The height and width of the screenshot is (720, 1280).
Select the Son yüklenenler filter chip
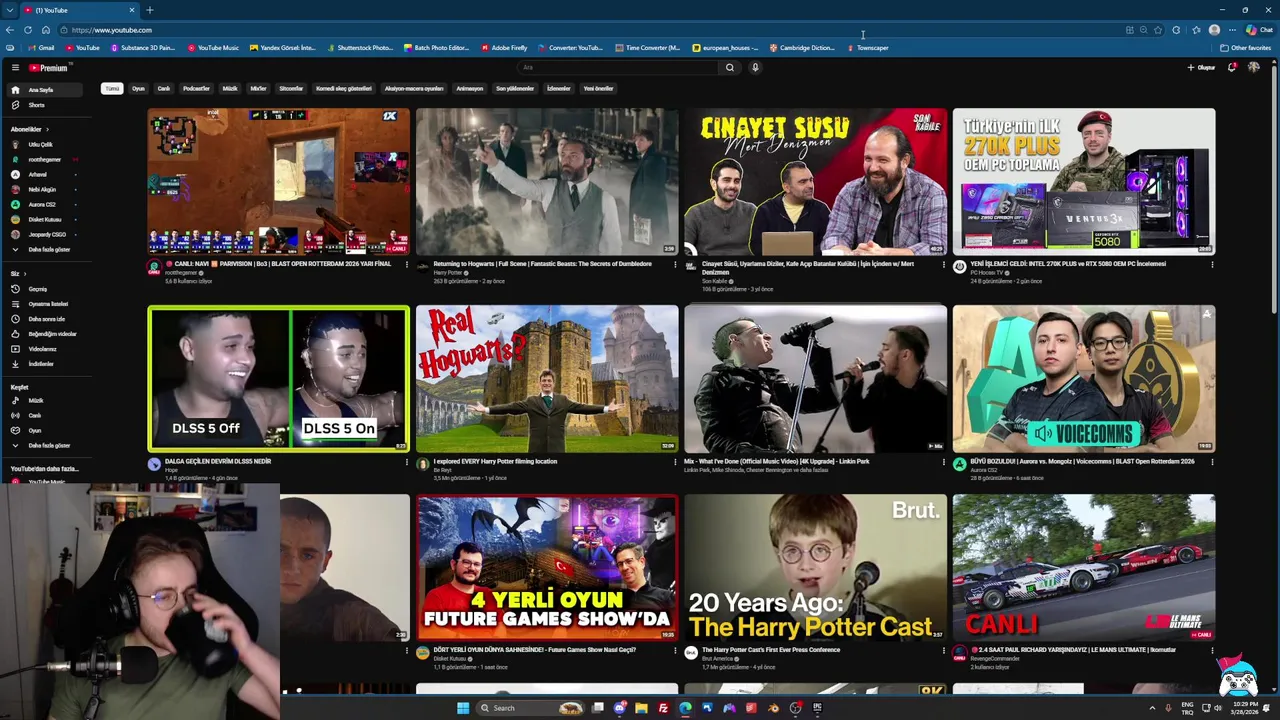click(515, 89)
